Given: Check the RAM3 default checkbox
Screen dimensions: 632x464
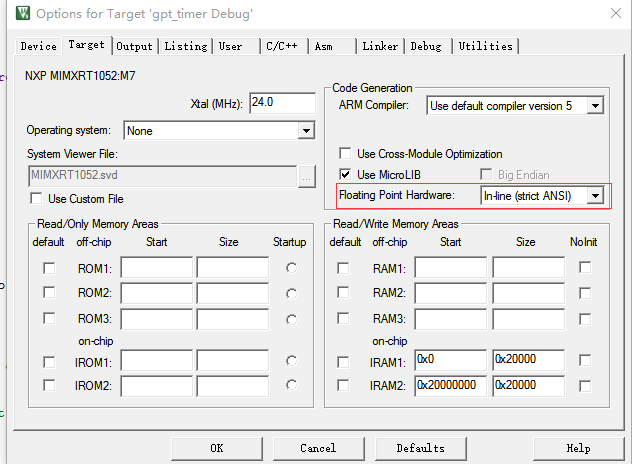Looking at the screenshot, I should 343,318.
